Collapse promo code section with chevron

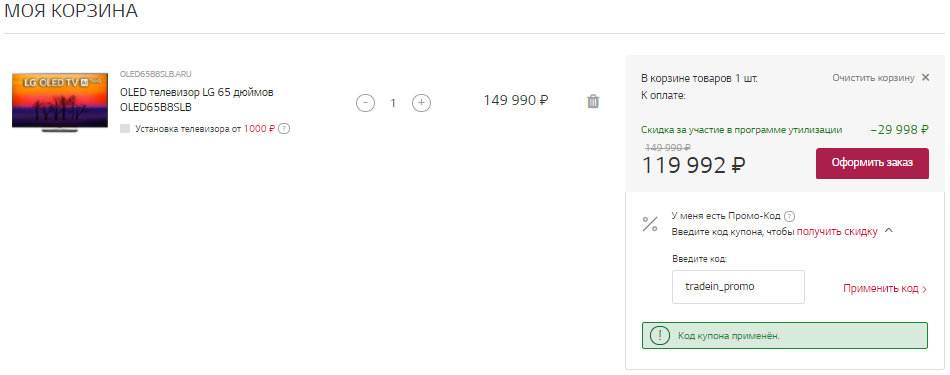pos(889,231)
